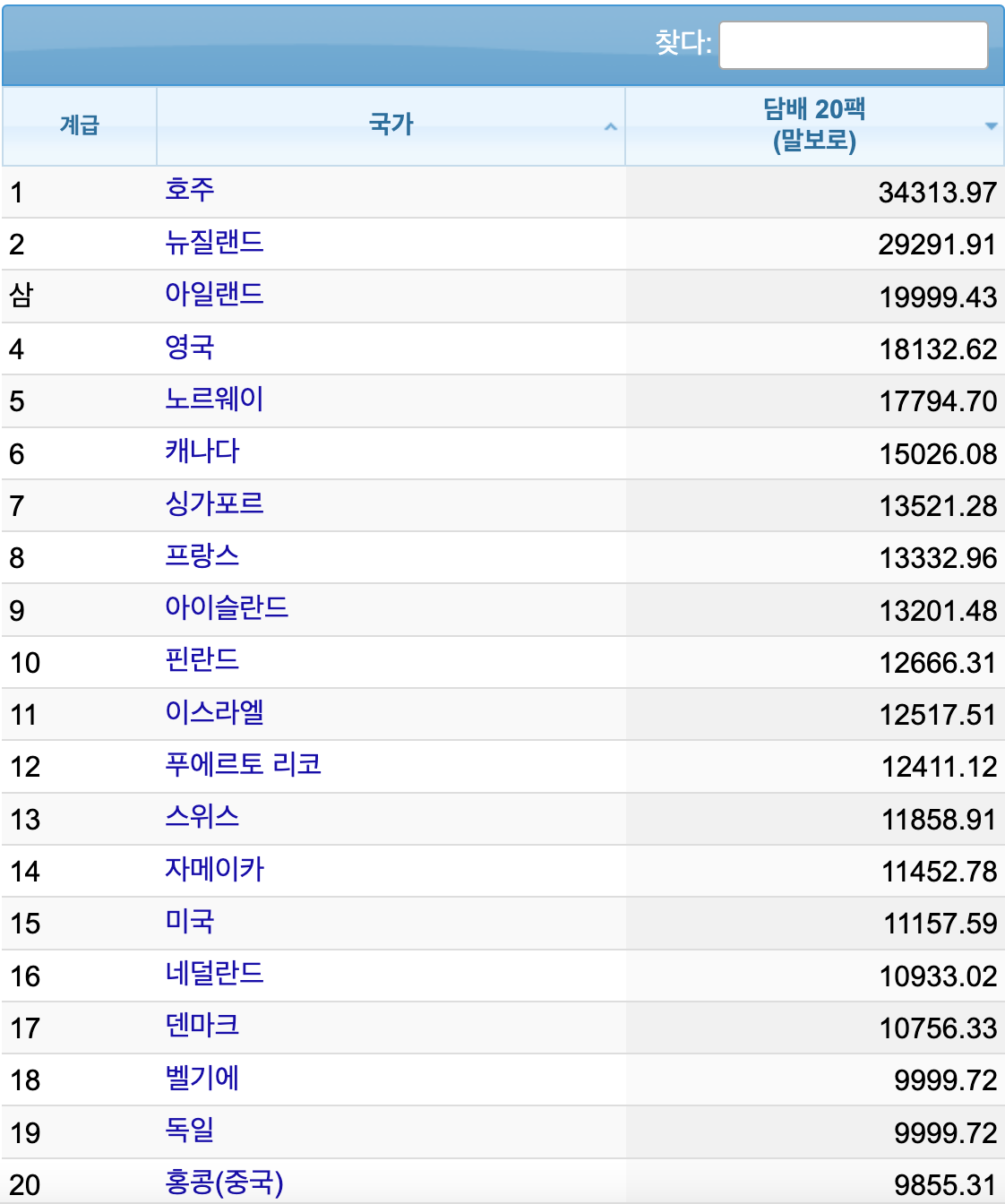Open the 홍콩(중국) country link

point(224,1182)
